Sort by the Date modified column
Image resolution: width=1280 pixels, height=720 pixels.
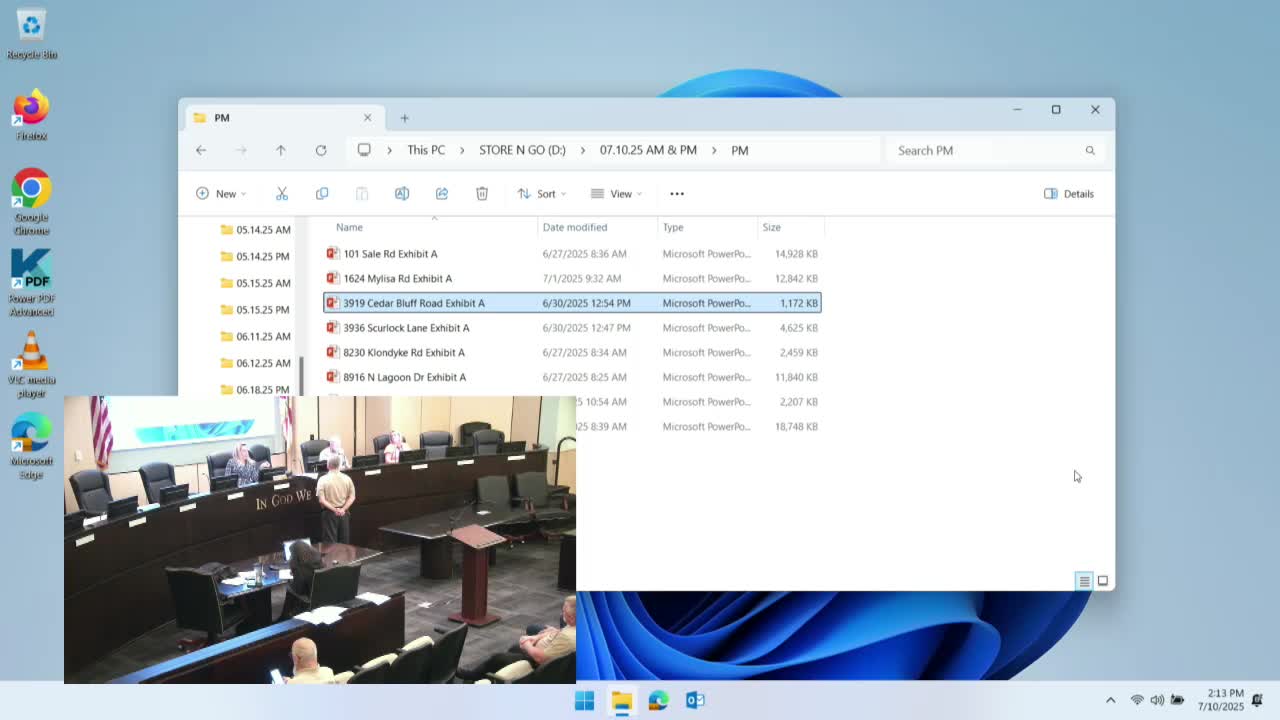click(597, 227)
